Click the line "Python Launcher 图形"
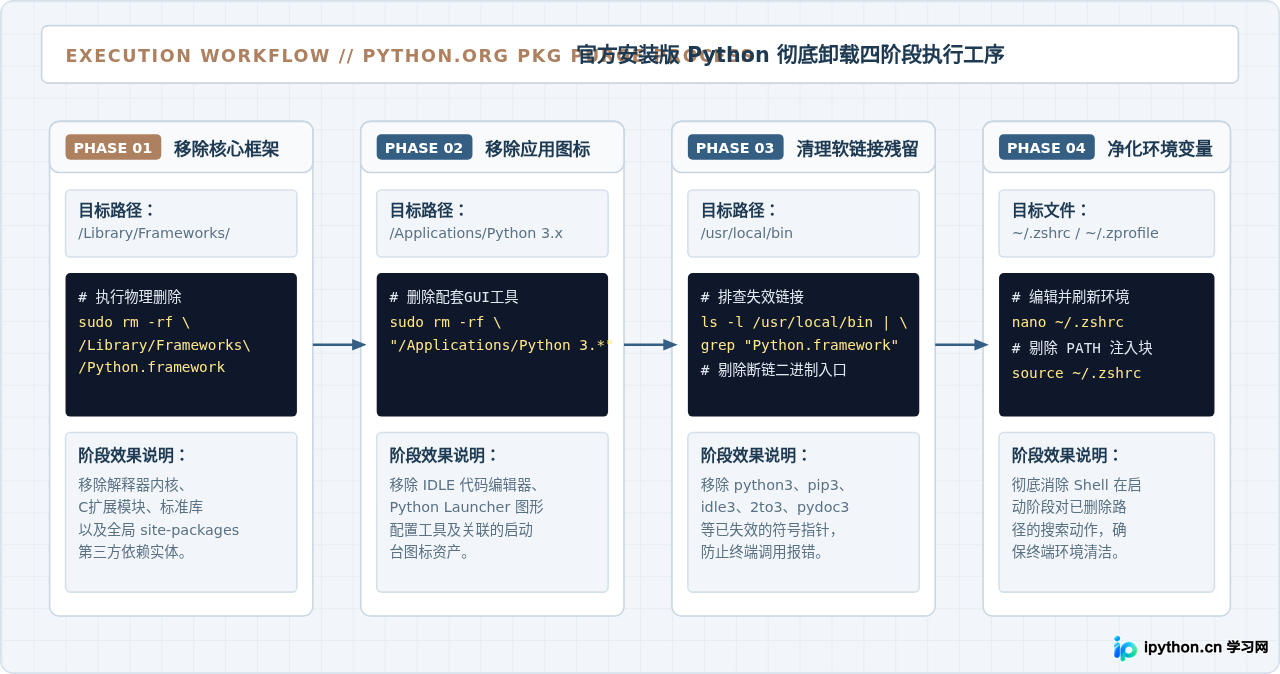Viewport: 1280px width, 674px height. pos(466,507)
